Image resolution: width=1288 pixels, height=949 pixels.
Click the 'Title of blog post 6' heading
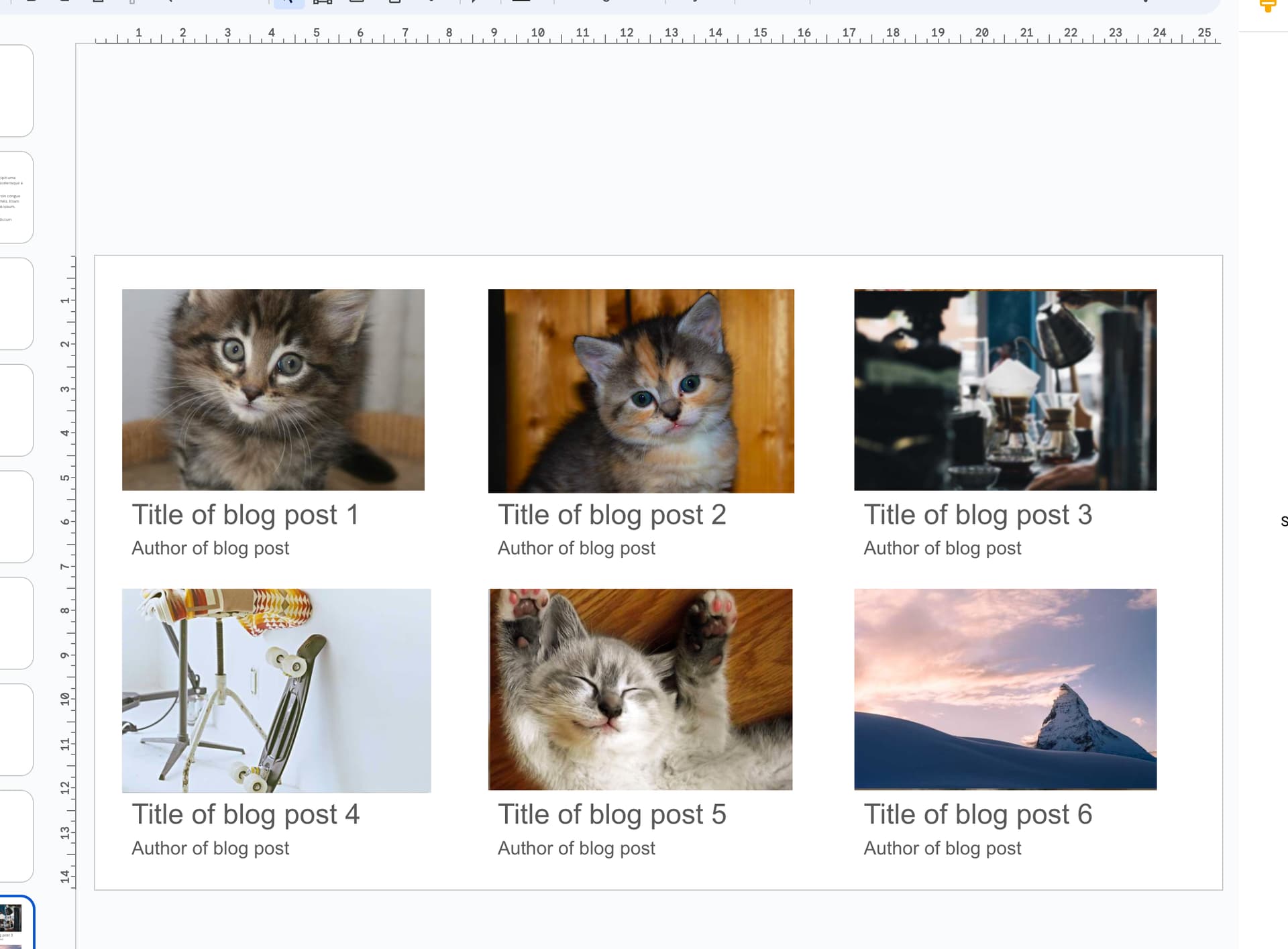(977, 814)
